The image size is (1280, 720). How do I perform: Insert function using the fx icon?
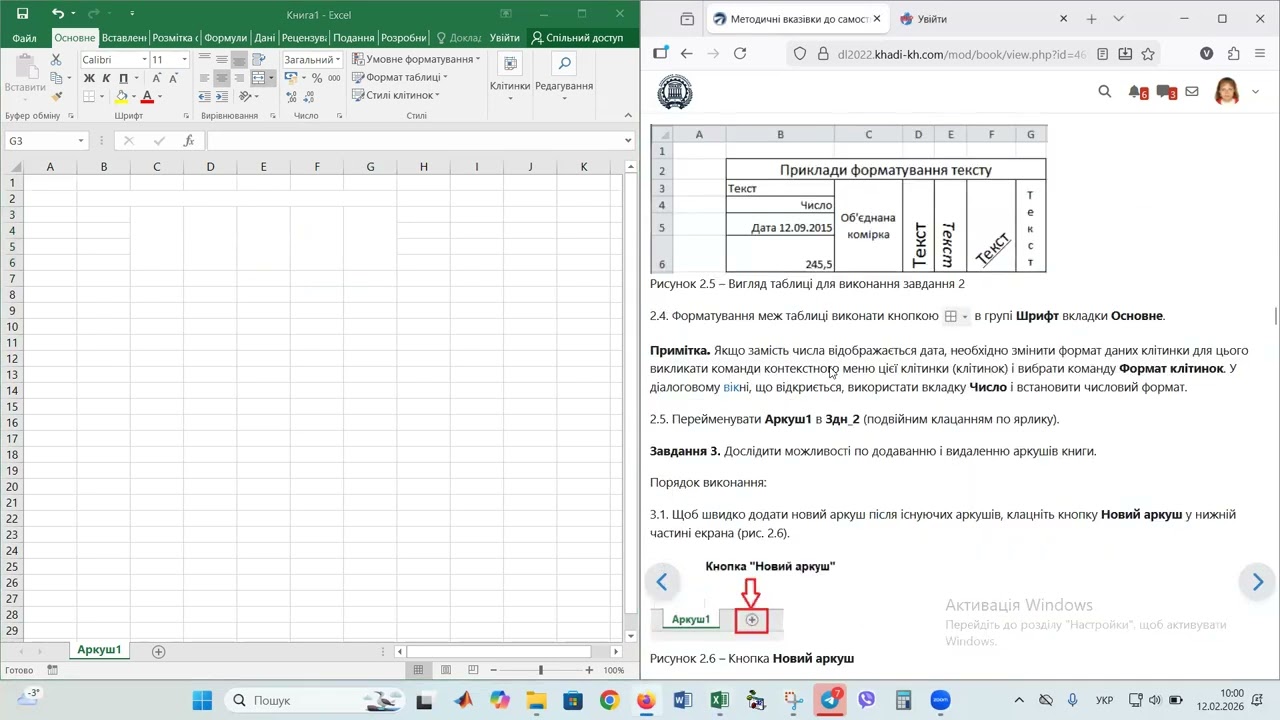point(189,141)
